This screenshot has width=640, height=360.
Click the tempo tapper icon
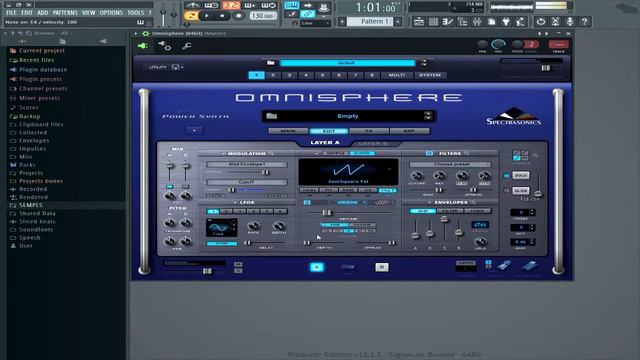520,22
